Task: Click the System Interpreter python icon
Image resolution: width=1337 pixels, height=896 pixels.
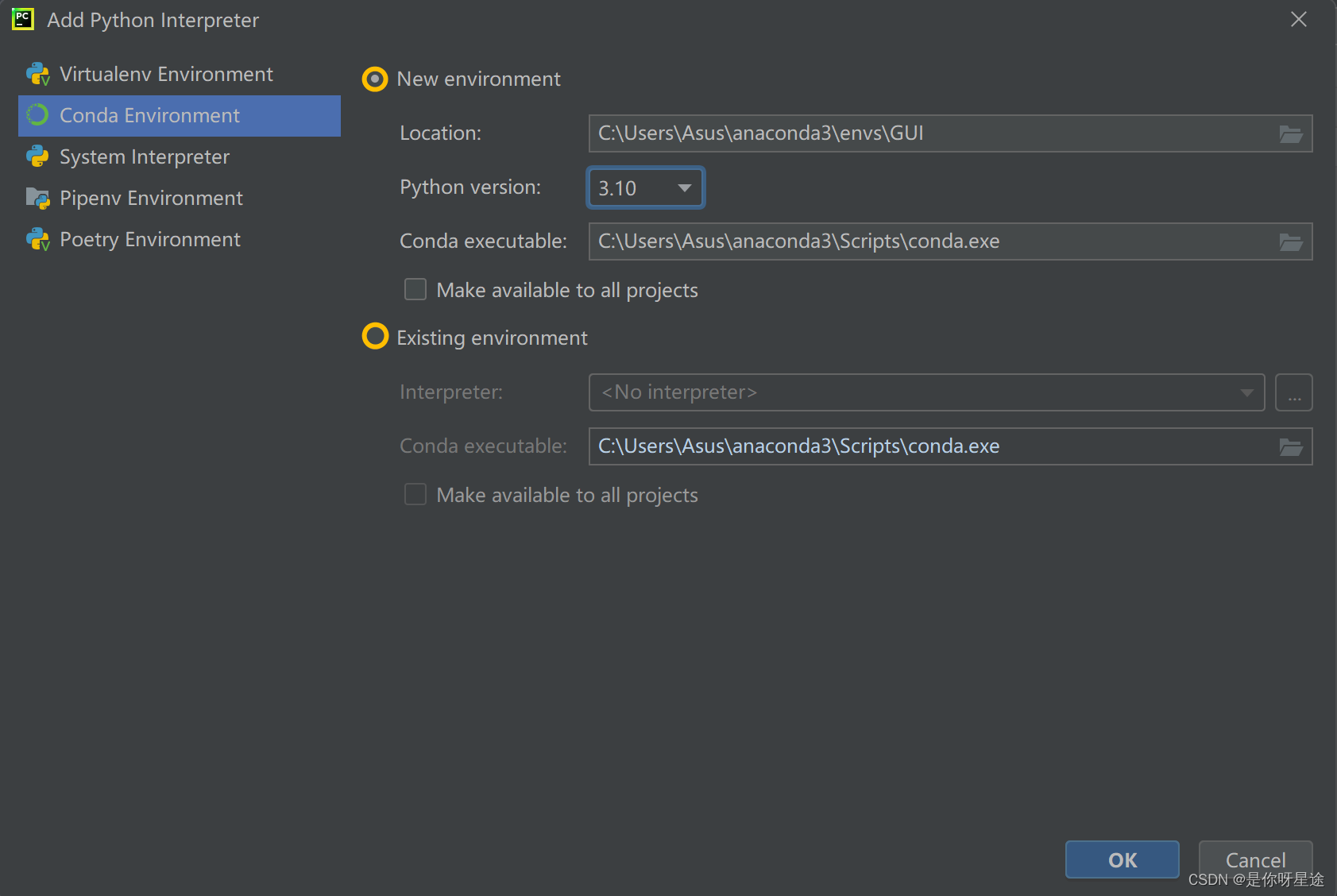Action: pyautogui.click(x=37, y=156)
